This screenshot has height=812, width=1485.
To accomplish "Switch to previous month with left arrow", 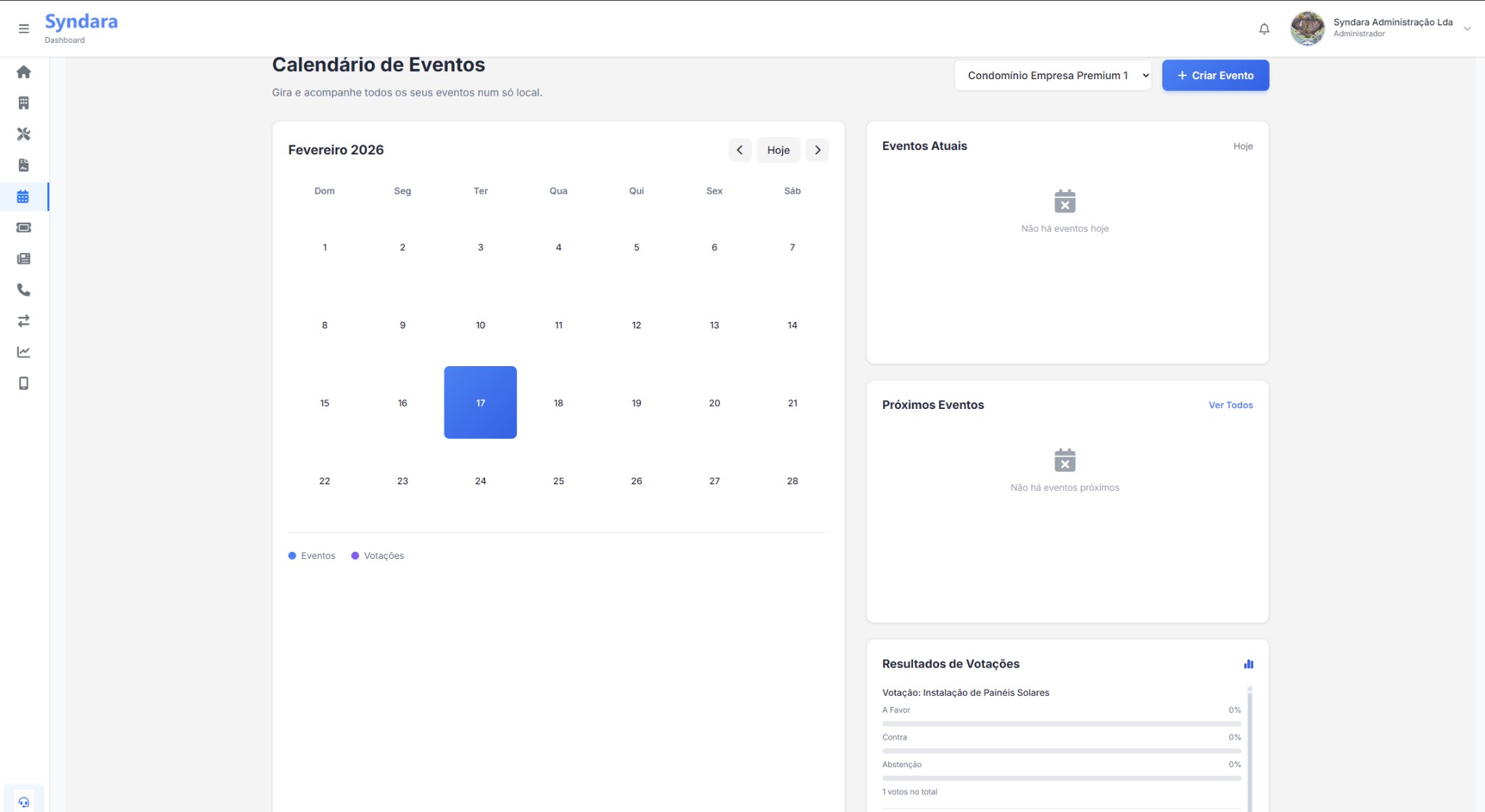I will (x=740, y=149).
